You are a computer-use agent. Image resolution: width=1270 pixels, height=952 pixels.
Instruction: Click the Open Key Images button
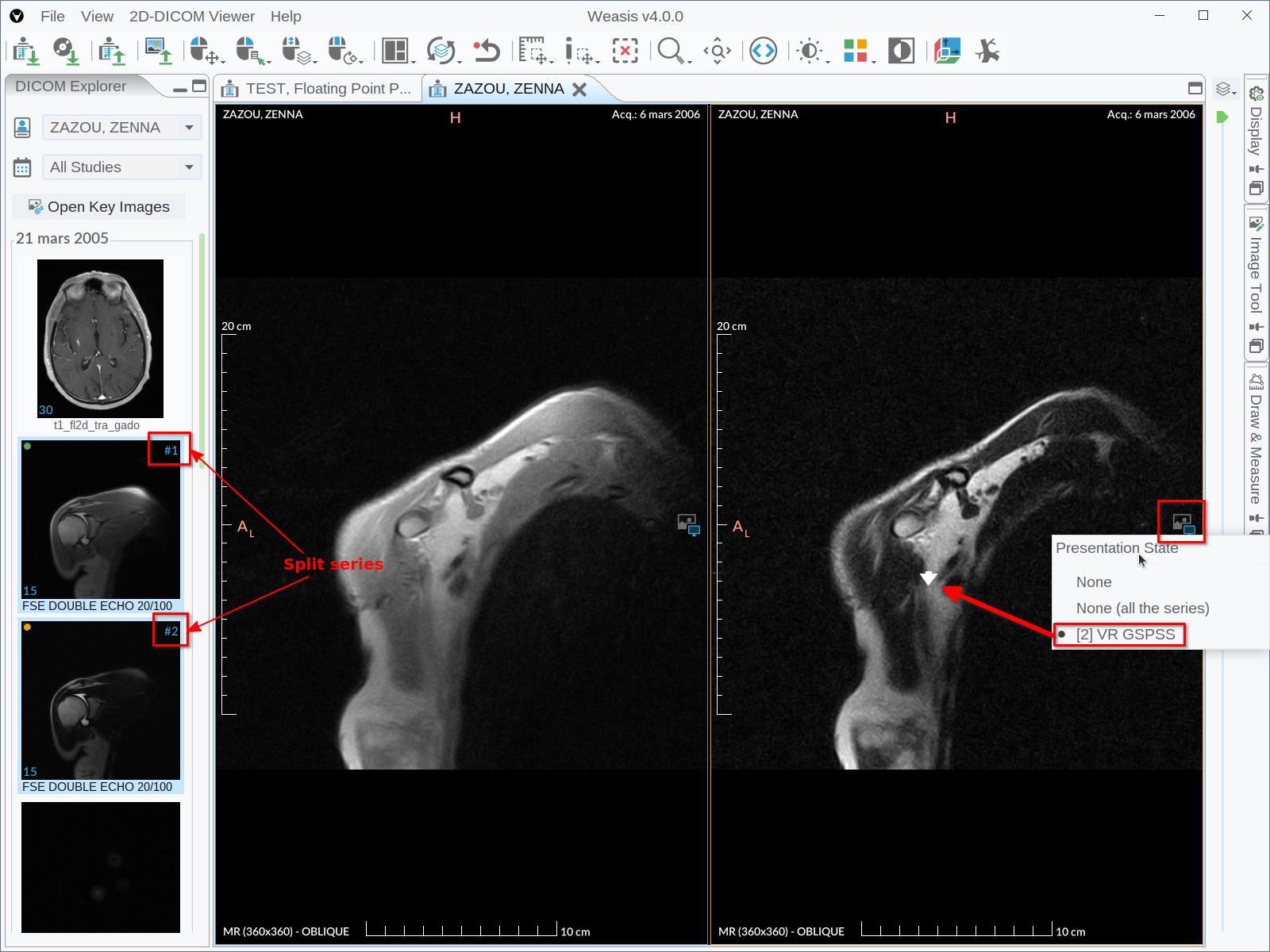click(99, 206)
